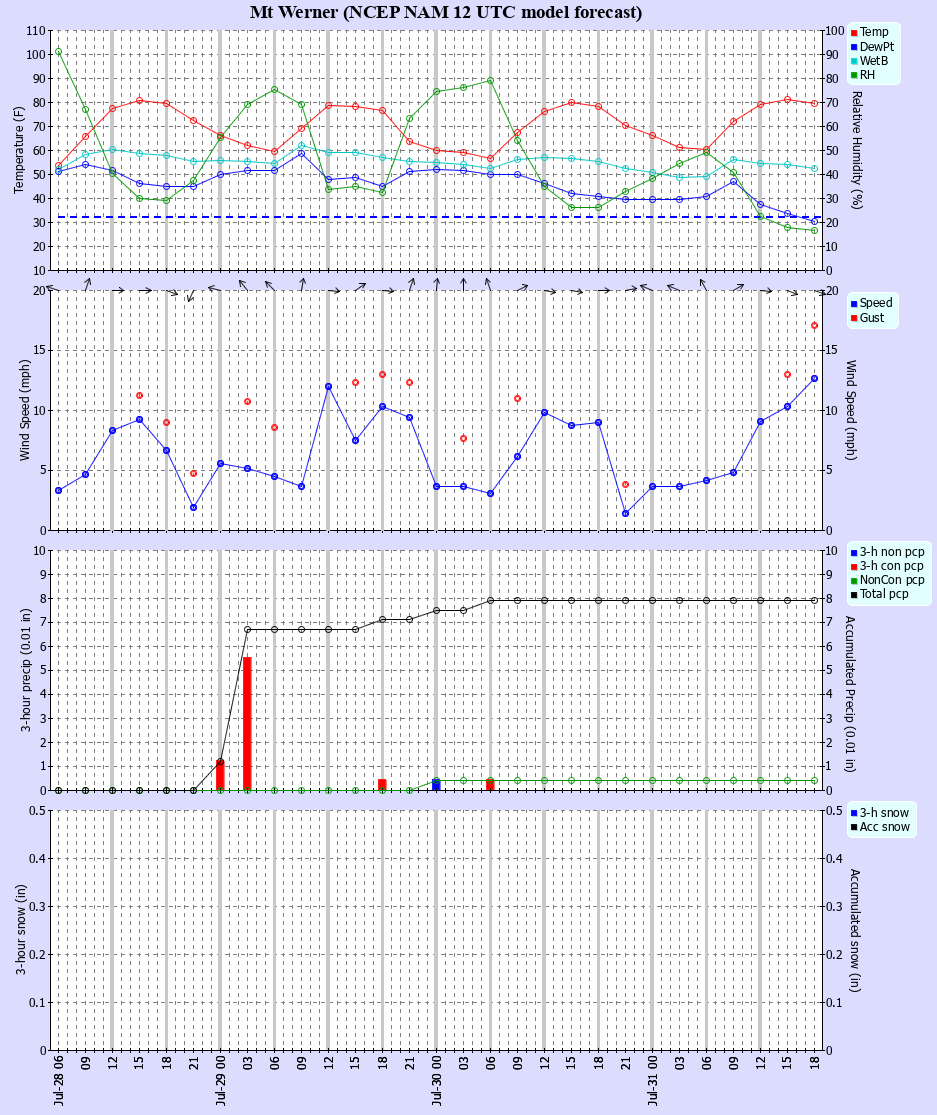Click the highest gust point at 17 mph
The height and width of the screenshot is (1115, 937).
tap(815, 326)
